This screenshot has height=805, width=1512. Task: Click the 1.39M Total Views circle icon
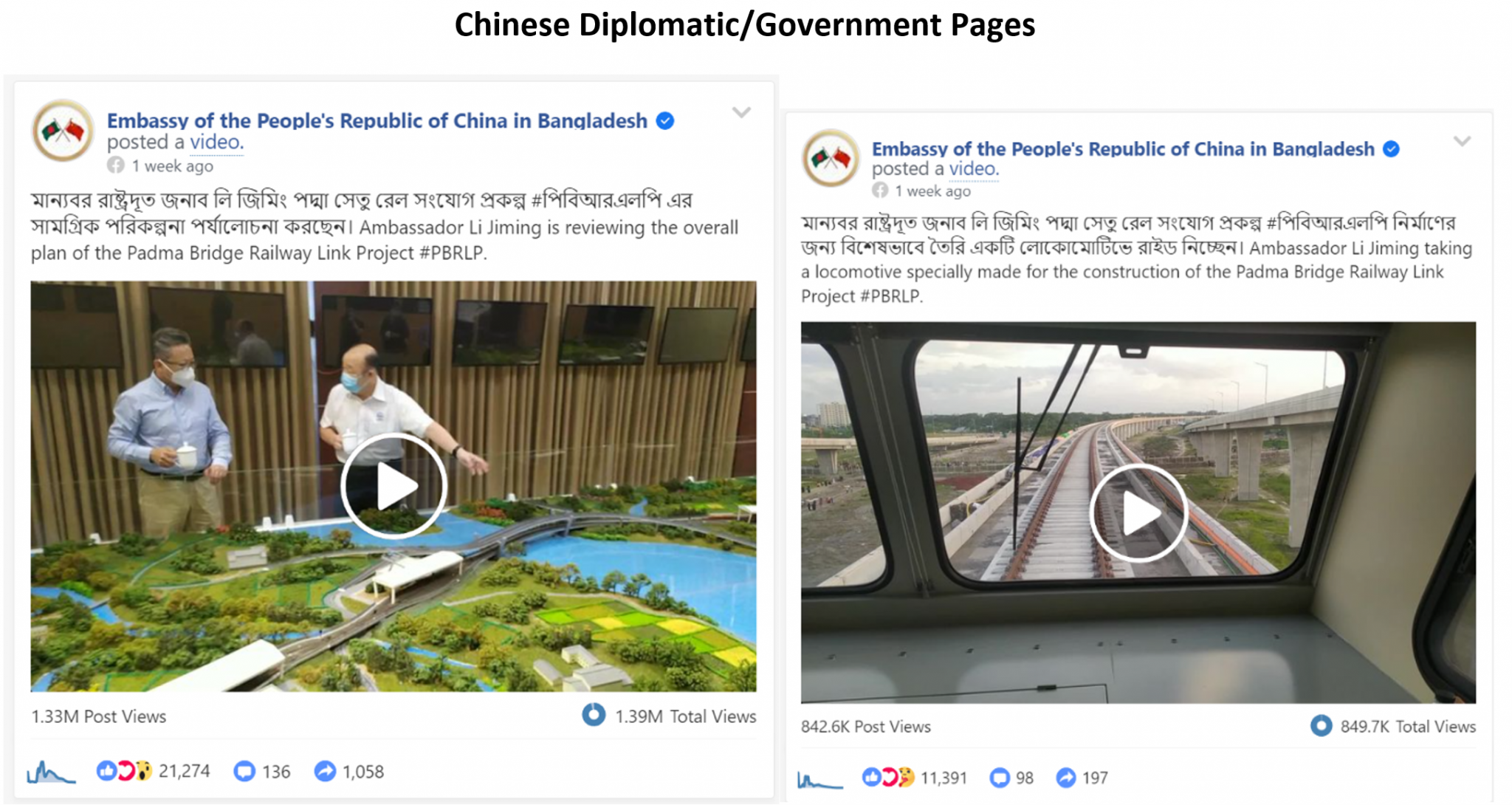click(594, 715)
